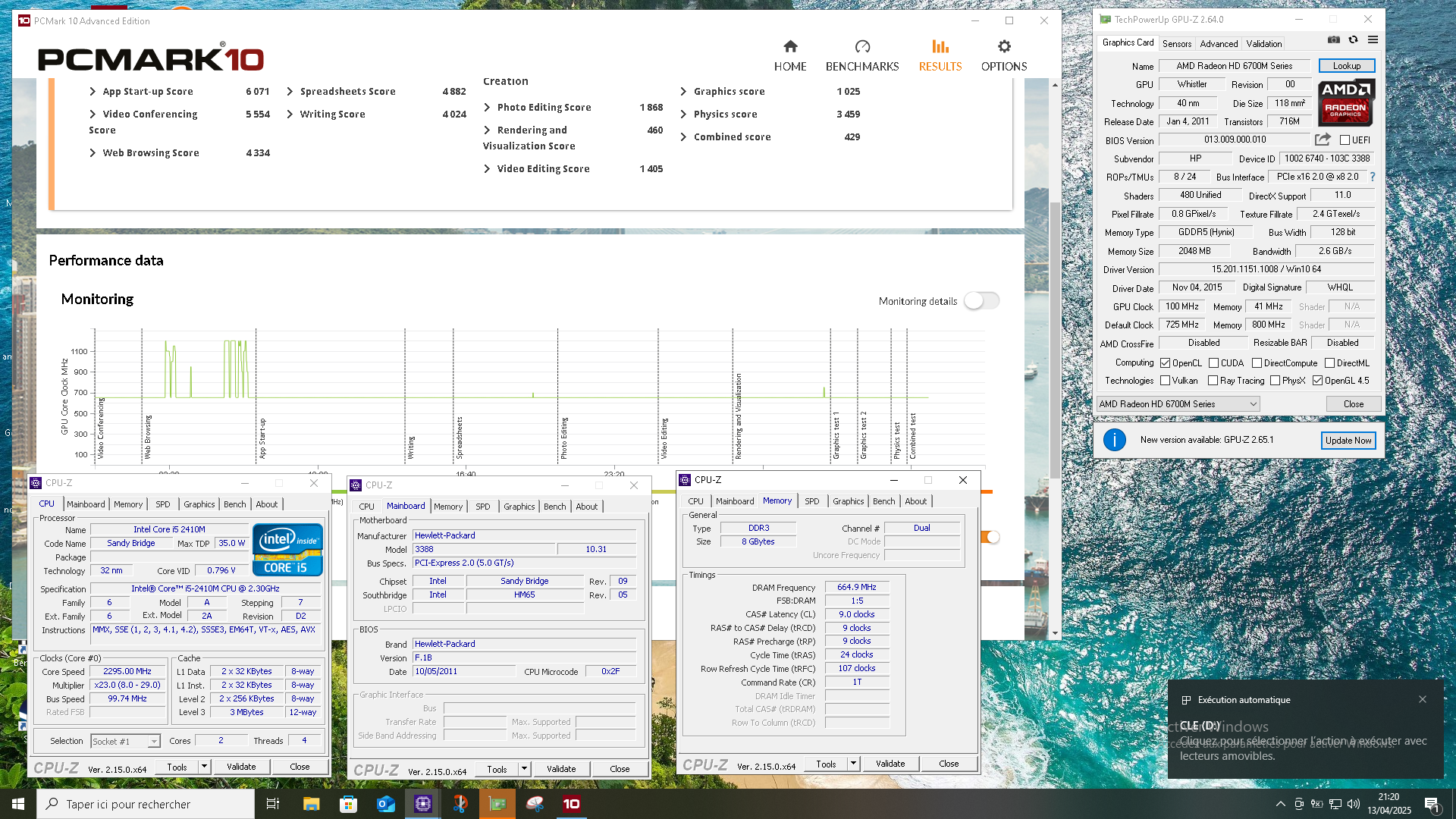This screenshot has width=1456, height=819.
Task: Take a GPU-Z screenshot with camera icon
Action: tap(1334, 40)
